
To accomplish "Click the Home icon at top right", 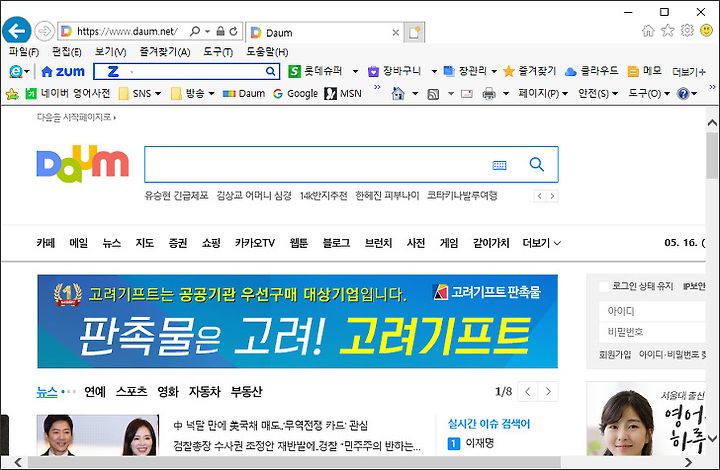I will click(648, 31).
